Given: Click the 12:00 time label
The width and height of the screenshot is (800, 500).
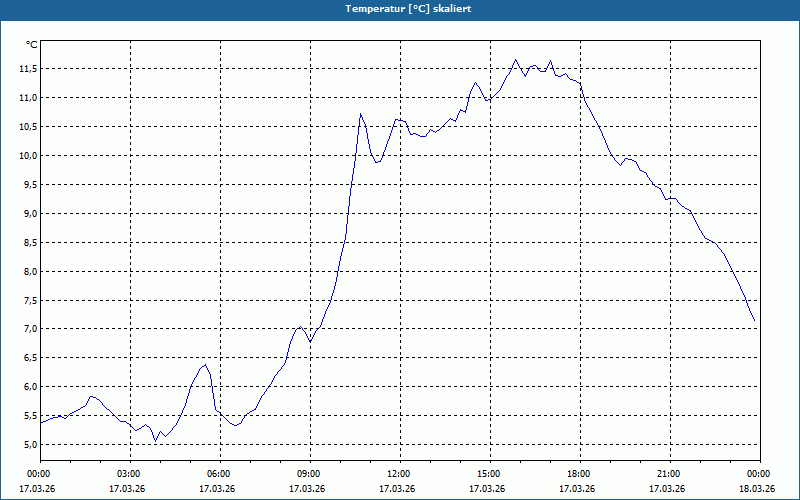Looking at the screenshot, I should 400,474.
